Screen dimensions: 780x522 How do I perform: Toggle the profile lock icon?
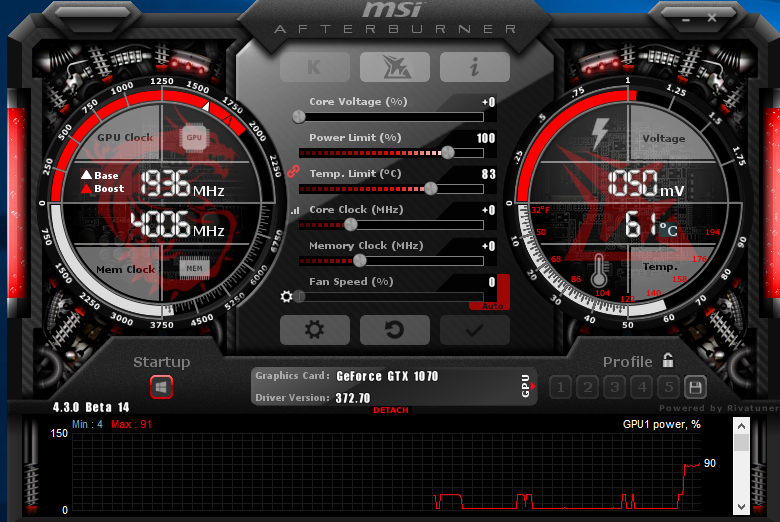pyautogui.click(x=668, y=360)
